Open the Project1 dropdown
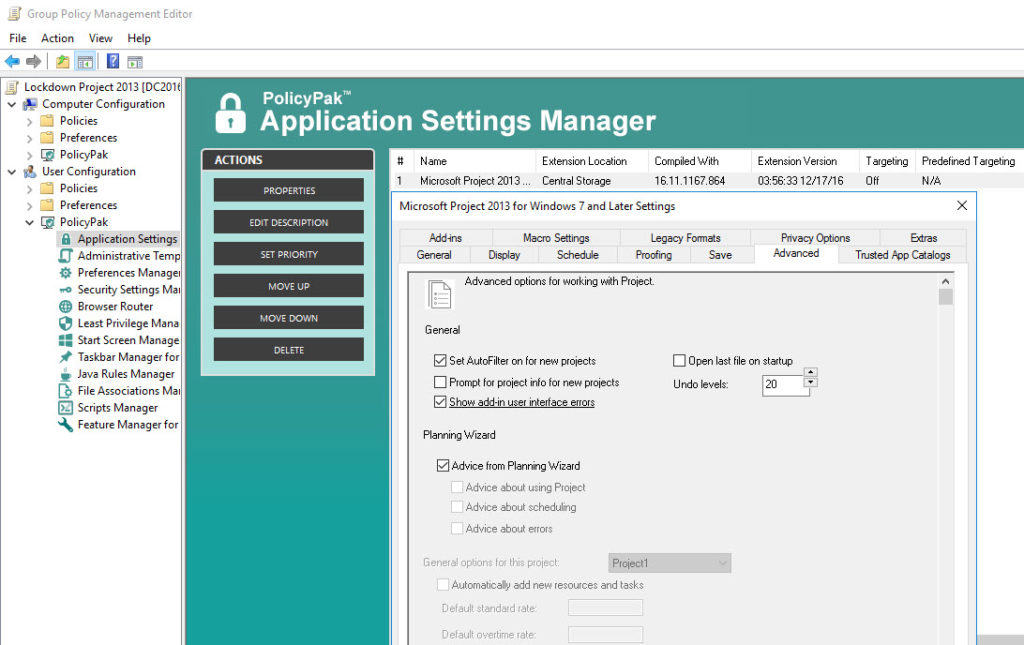This screenshot has width=1024, height=645. (669, 563)
